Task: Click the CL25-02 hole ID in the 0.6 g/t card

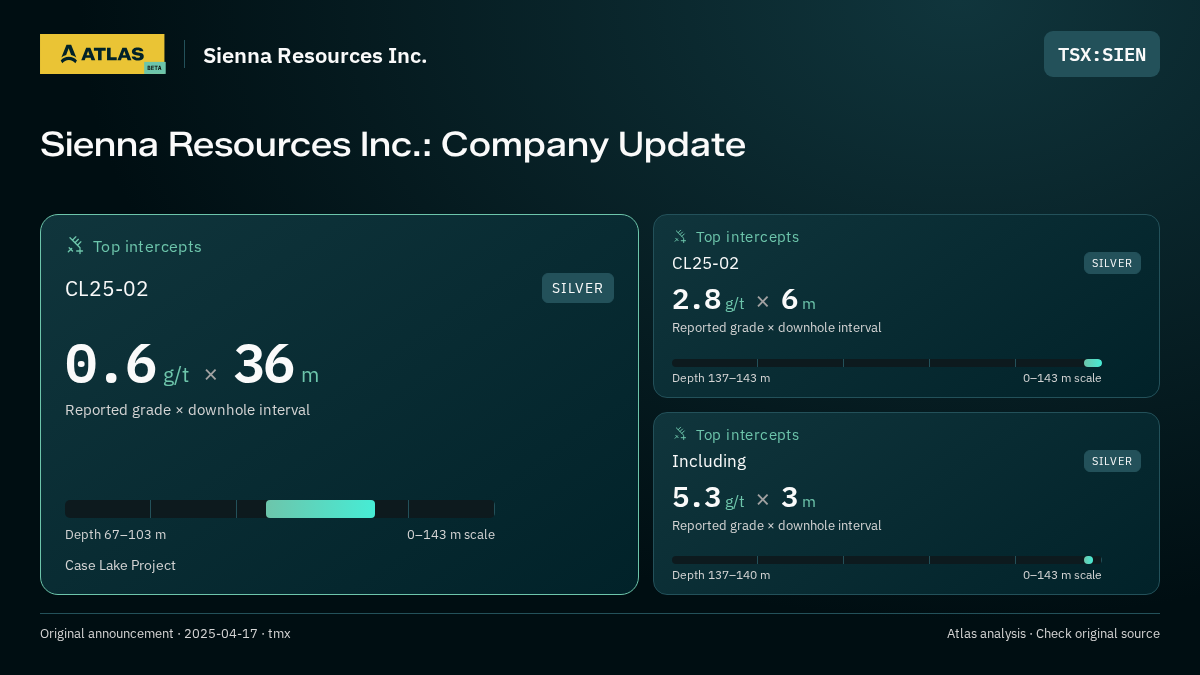Action: pyautogui.click(x=107, y=289)
